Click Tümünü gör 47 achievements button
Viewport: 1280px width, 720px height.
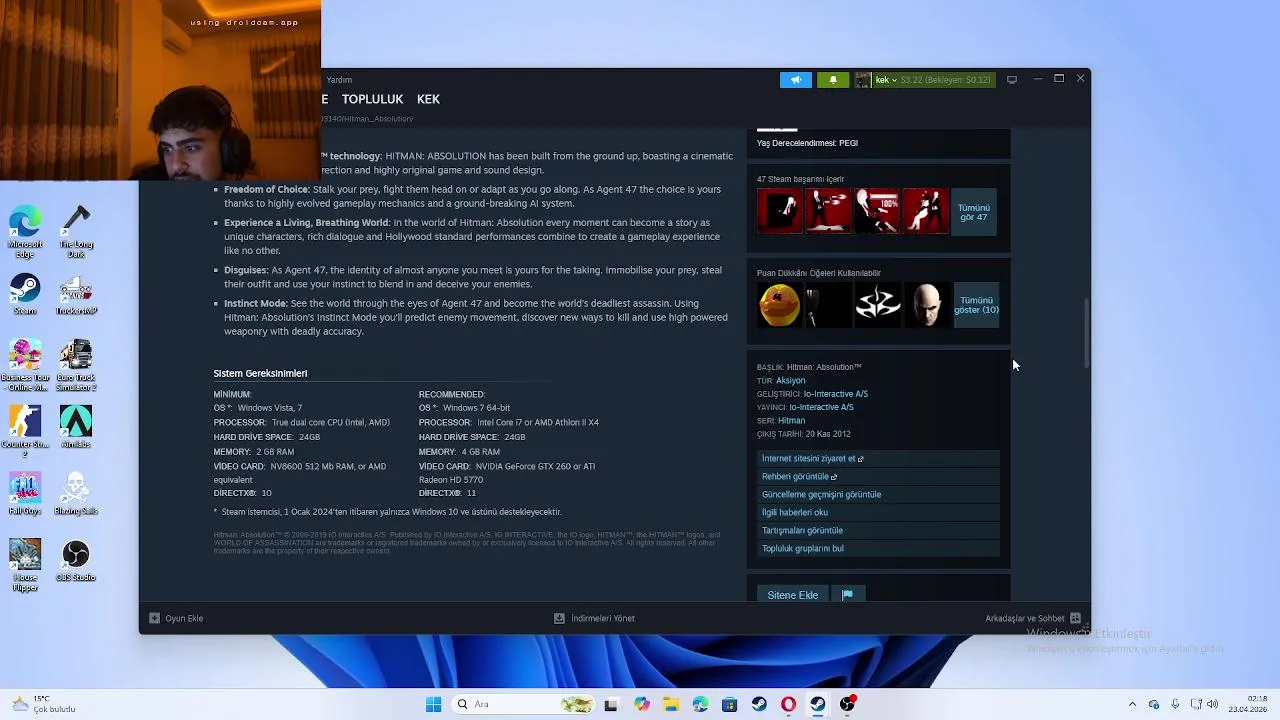tap(974, 212)
